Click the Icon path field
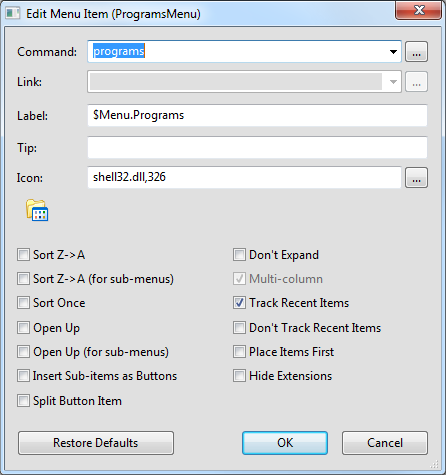The height and width of the screenshot is (475, 446). coord(244,177)
